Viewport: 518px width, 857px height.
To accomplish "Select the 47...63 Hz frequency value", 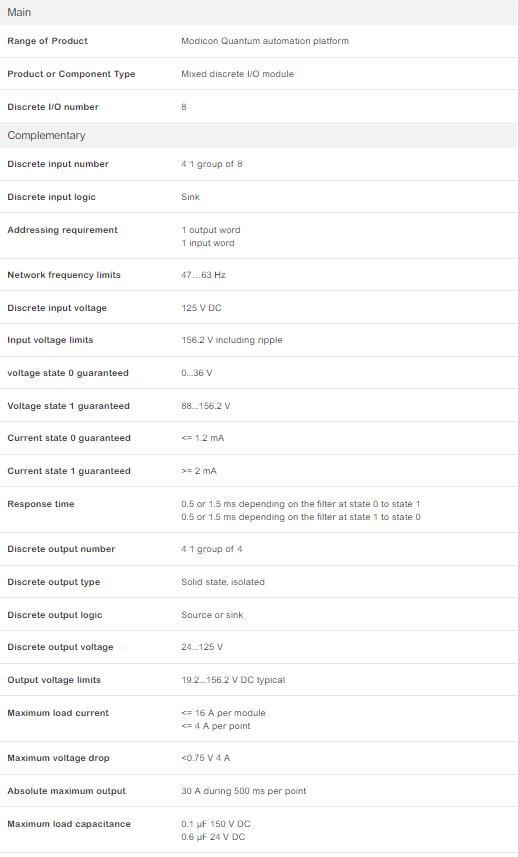I will click(x=203, y=275).
